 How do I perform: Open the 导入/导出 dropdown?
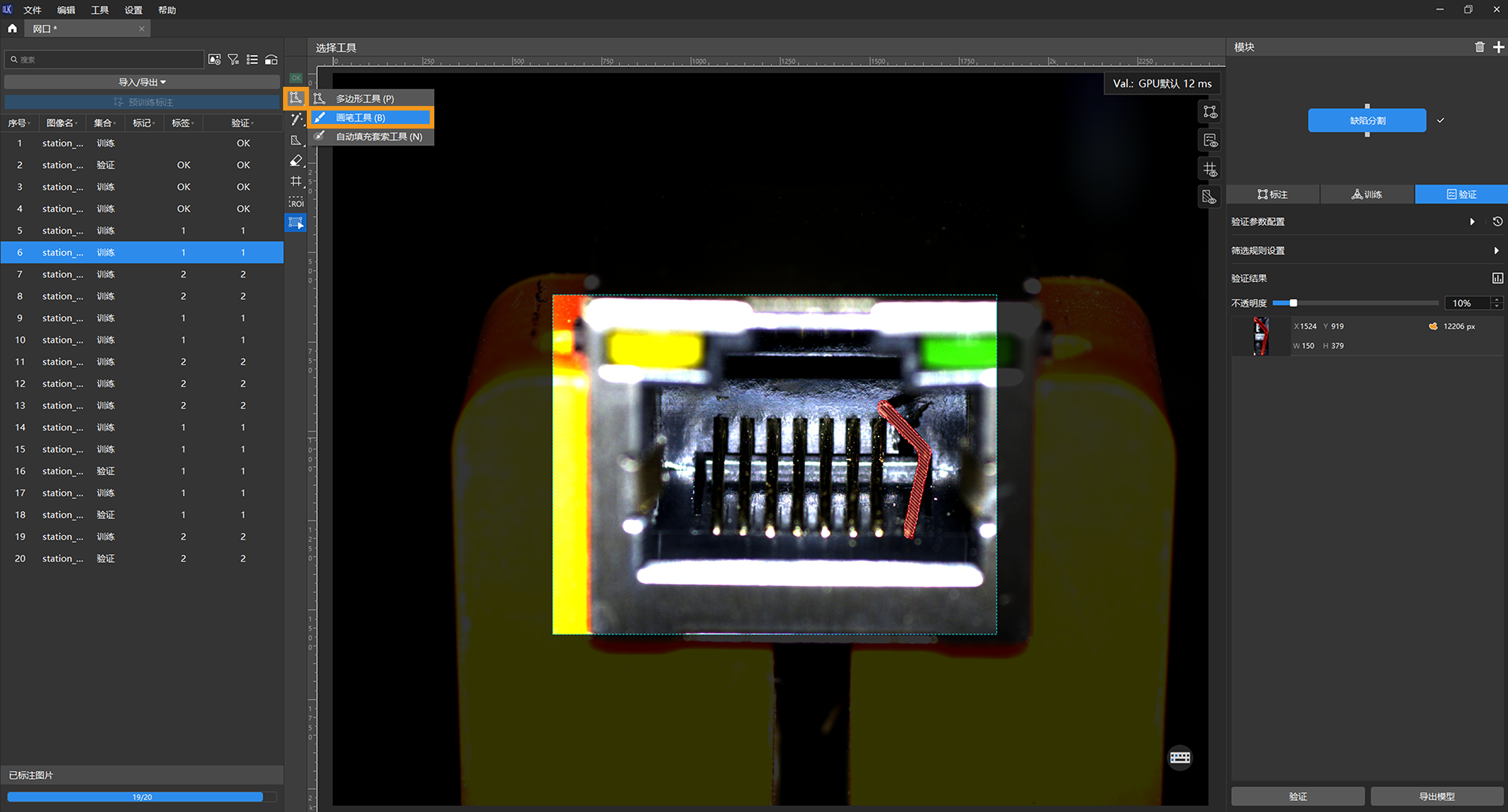(x=142, y=82)
